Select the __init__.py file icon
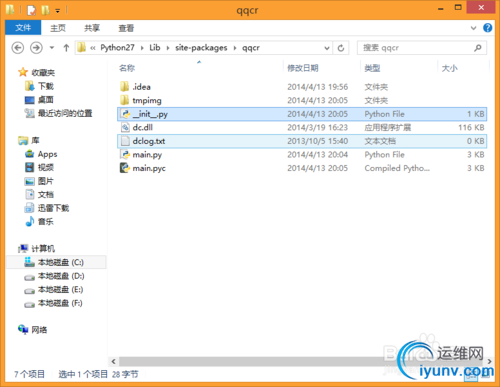 click(x=125, y=114)
